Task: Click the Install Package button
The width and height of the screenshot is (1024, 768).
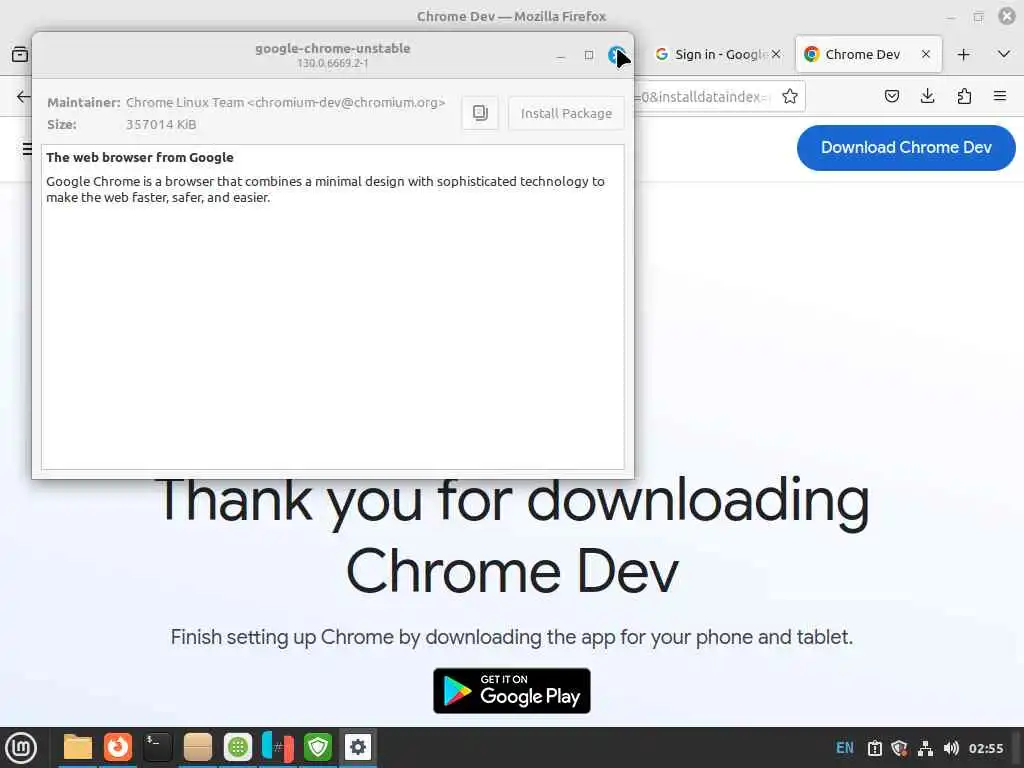Action: [x=566, y=113]
